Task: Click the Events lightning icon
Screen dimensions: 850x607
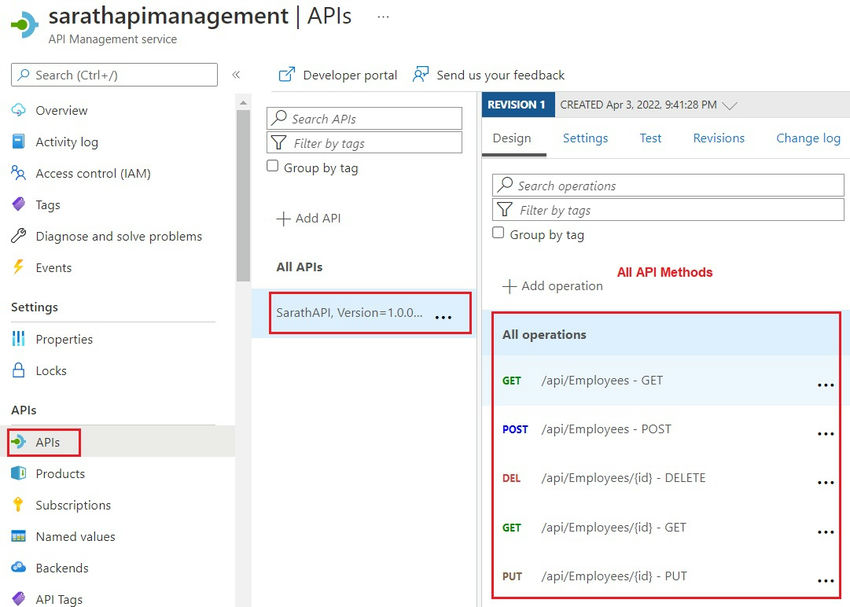Action: (18, 267)
